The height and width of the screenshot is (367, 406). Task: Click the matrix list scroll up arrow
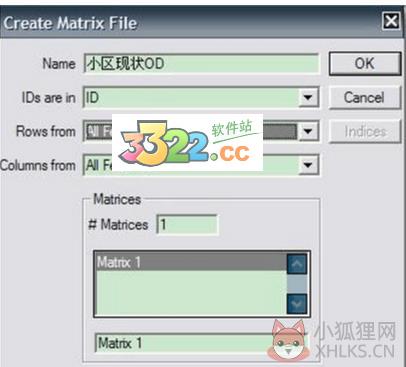point(297,264)
